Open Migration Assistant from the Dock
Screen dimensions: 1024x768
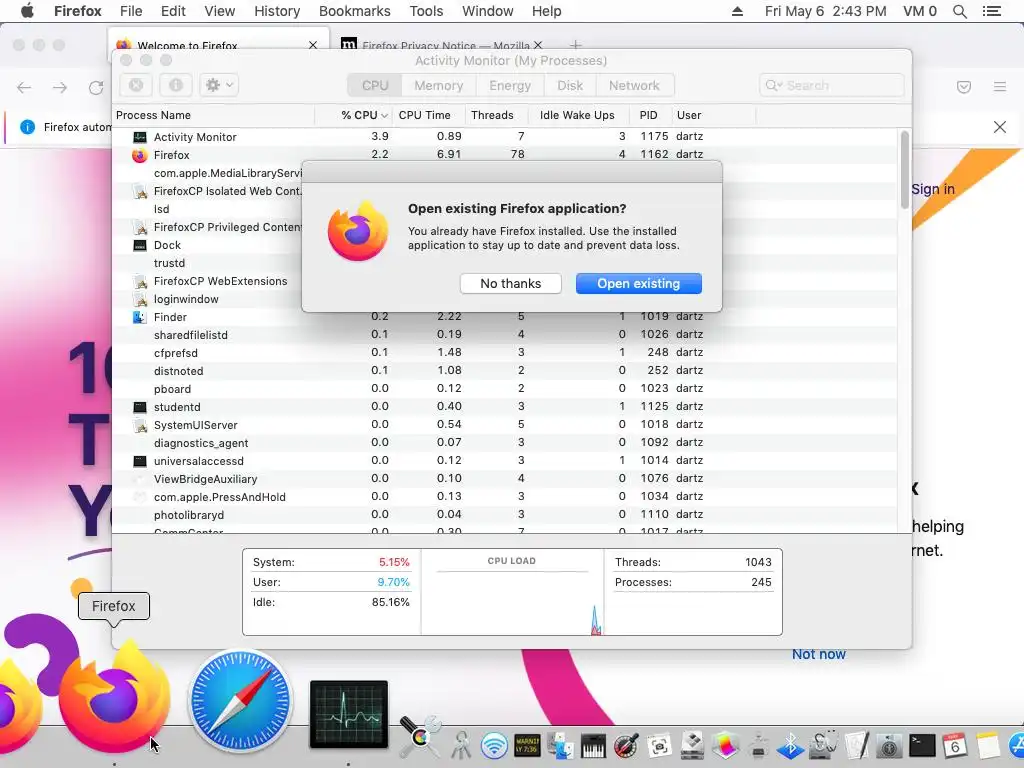click(x=560, y=745)
